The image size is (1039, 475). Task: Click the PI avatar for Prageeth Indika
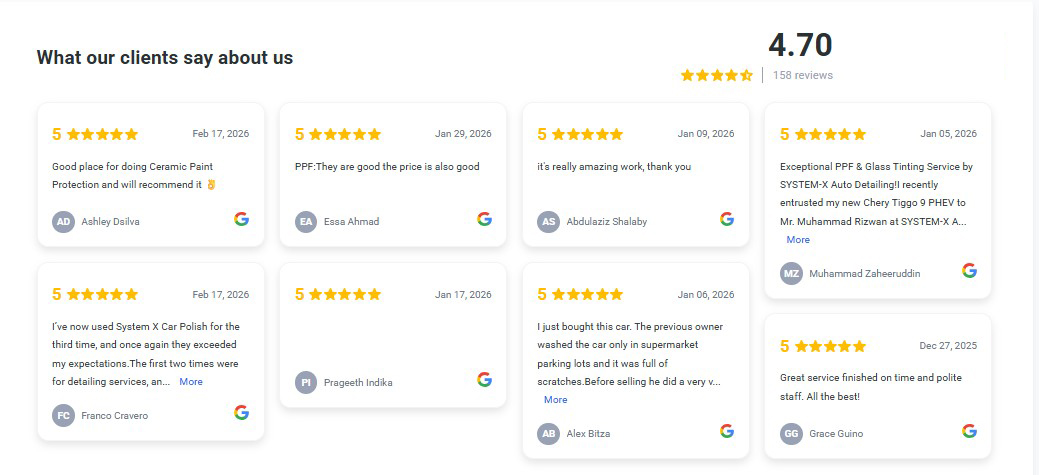click(x=306, y=382)
